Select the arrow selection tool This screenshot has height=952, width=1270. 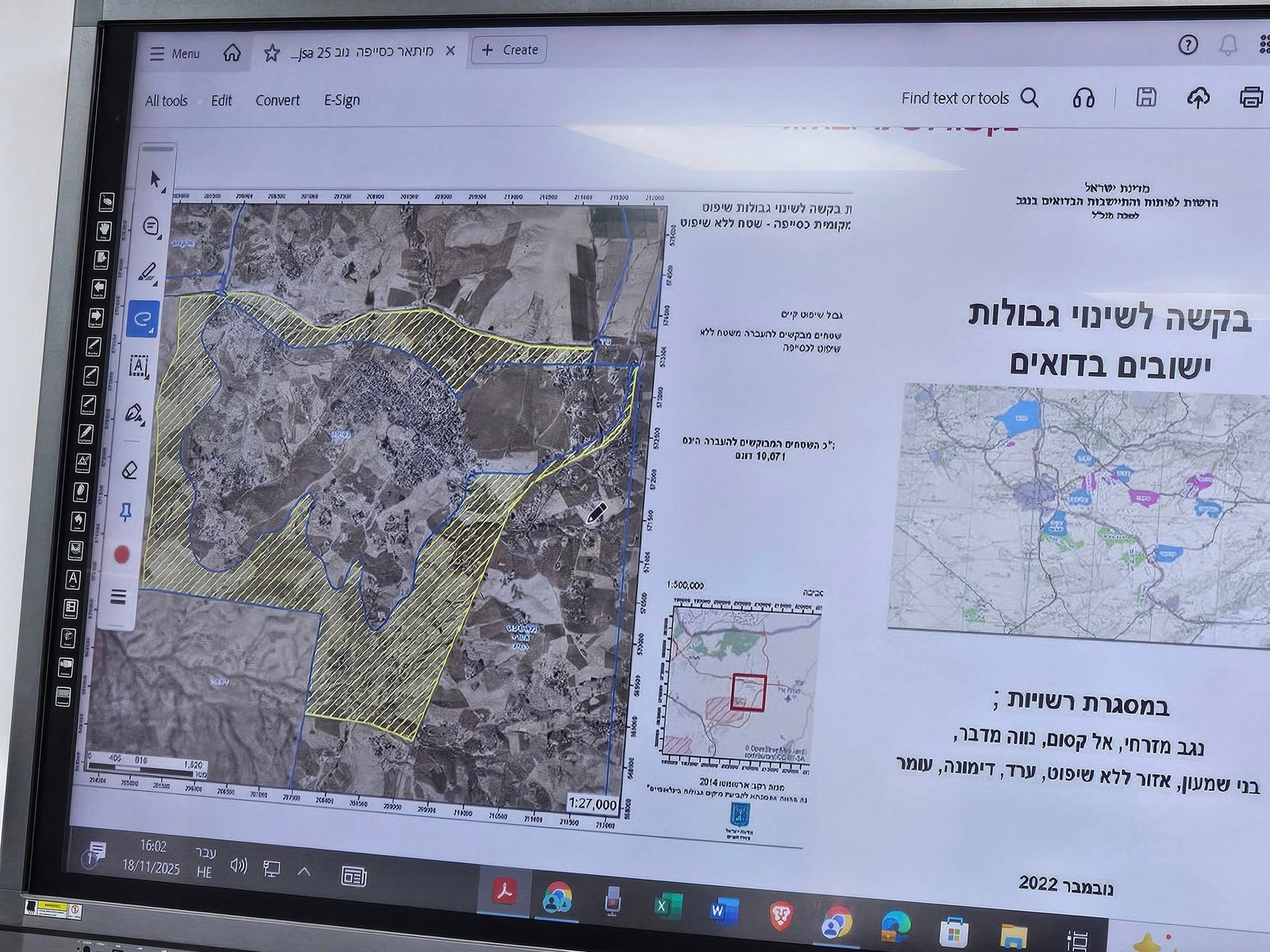[x=156, y=180]
